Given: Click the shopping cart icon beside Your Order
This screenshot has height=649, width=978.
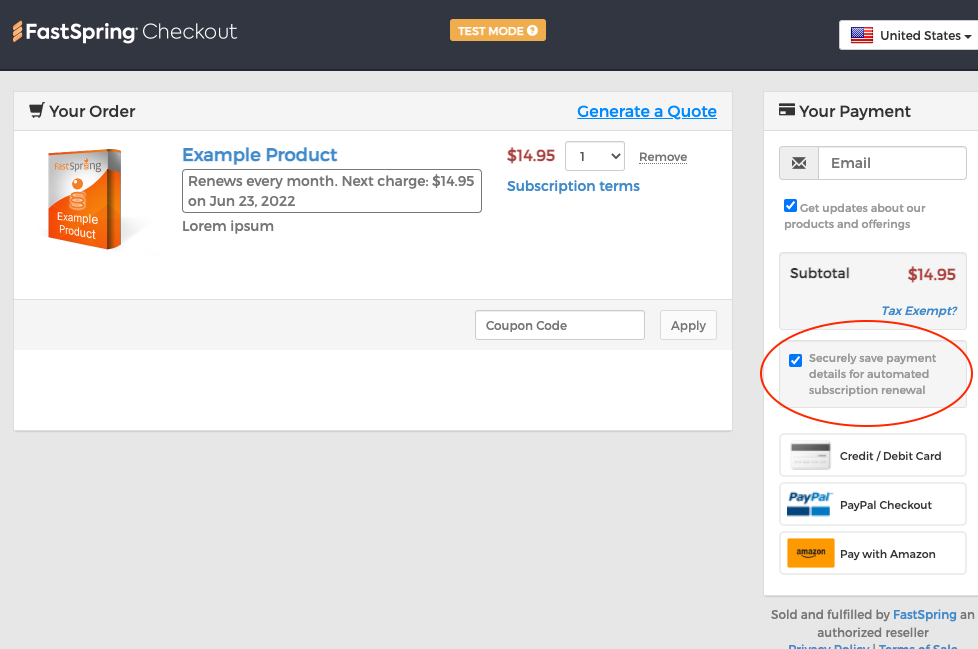Looking at the screenshot, I should [x=36, y=110].
